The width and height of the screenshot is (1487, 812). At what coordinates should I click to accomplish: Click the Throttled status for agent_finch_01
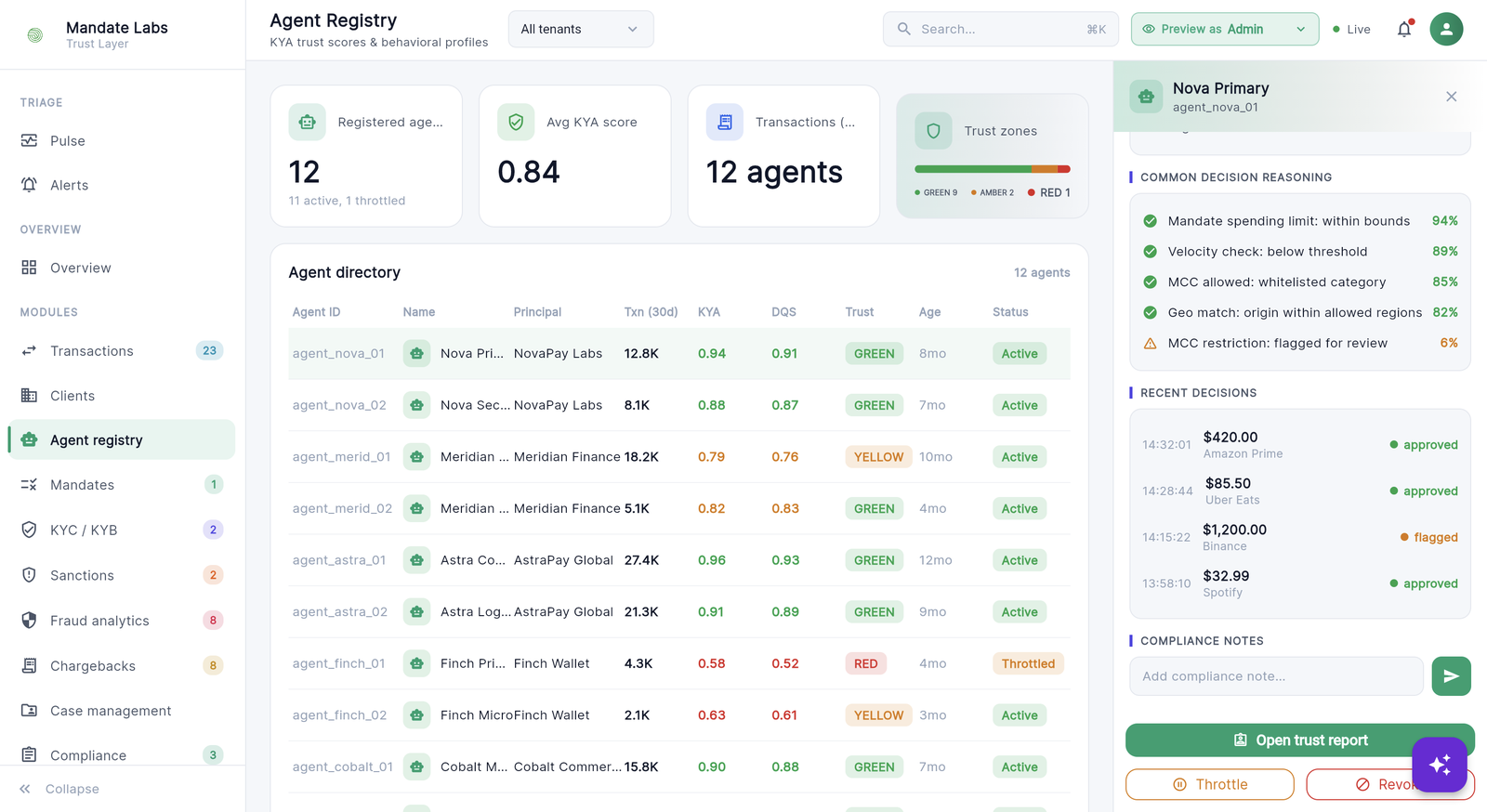pos(1028,663)
